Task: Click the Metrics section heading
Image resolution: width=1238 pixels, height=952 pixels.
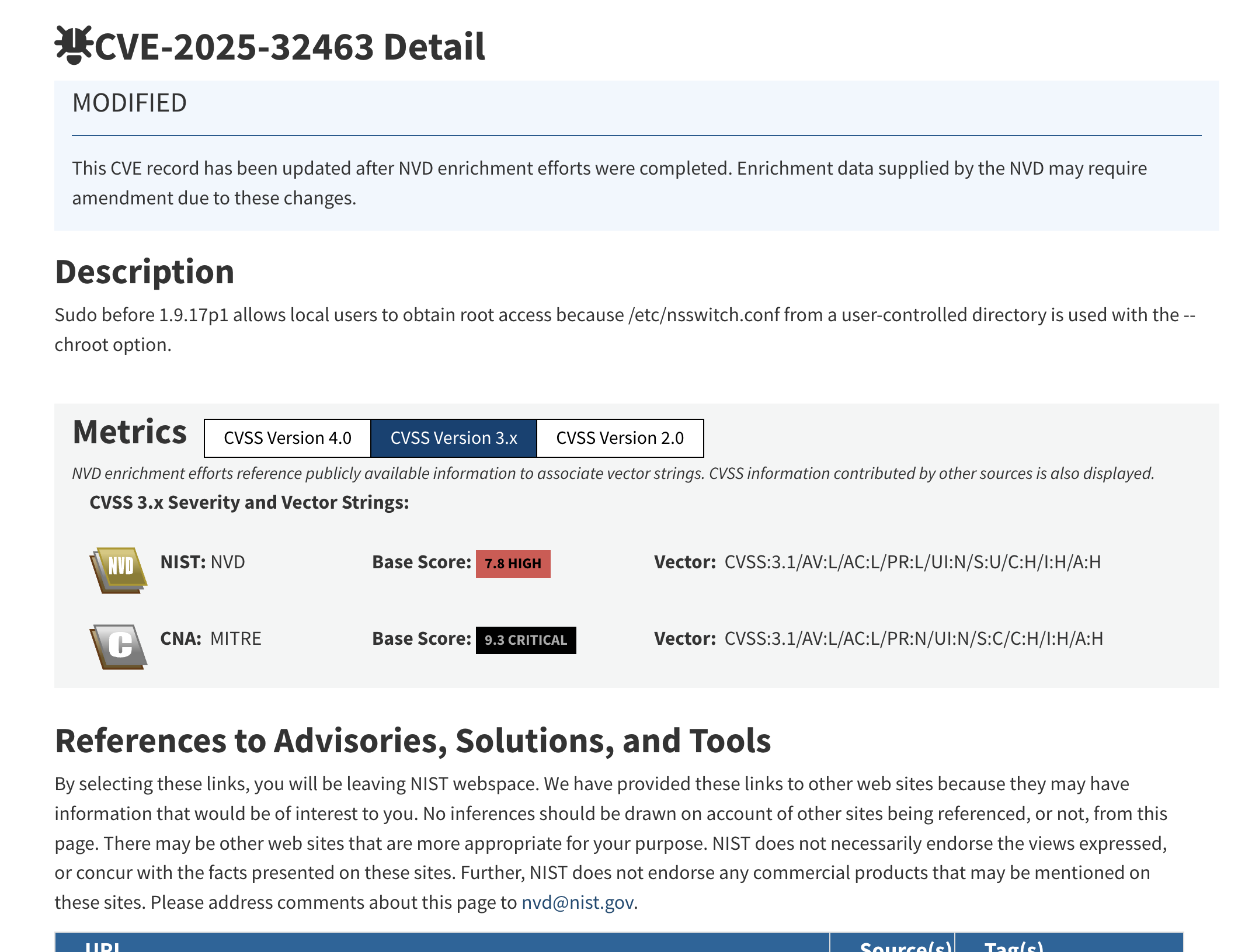Action: click(x=130, y=432)
